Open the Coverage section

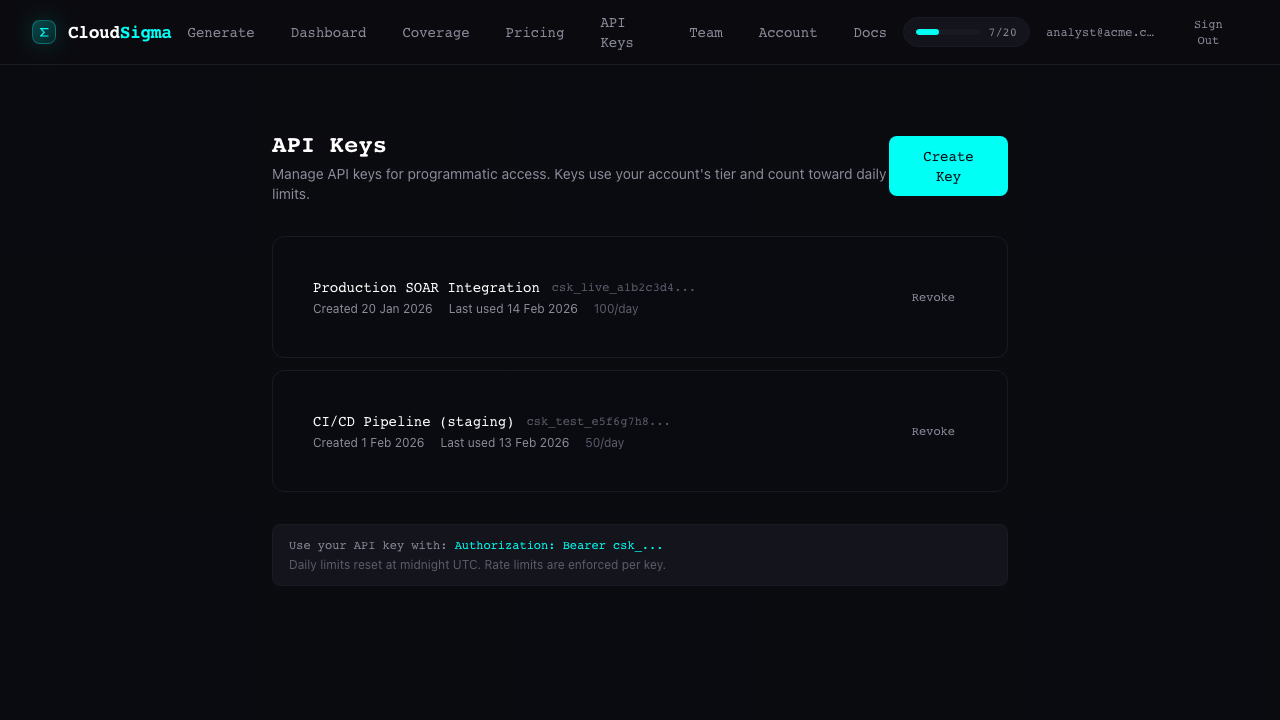pos(436,32)
